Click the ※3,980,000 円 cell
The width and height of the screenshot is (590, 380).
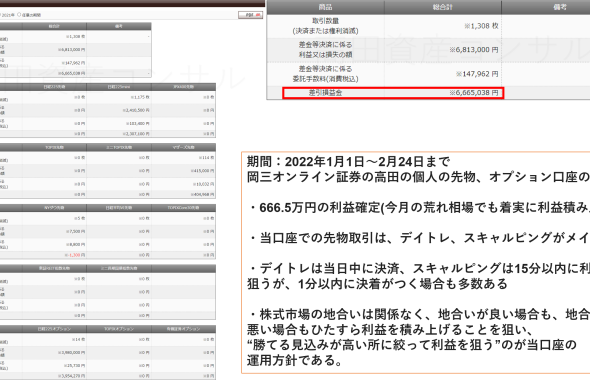(x=71, y=353)
